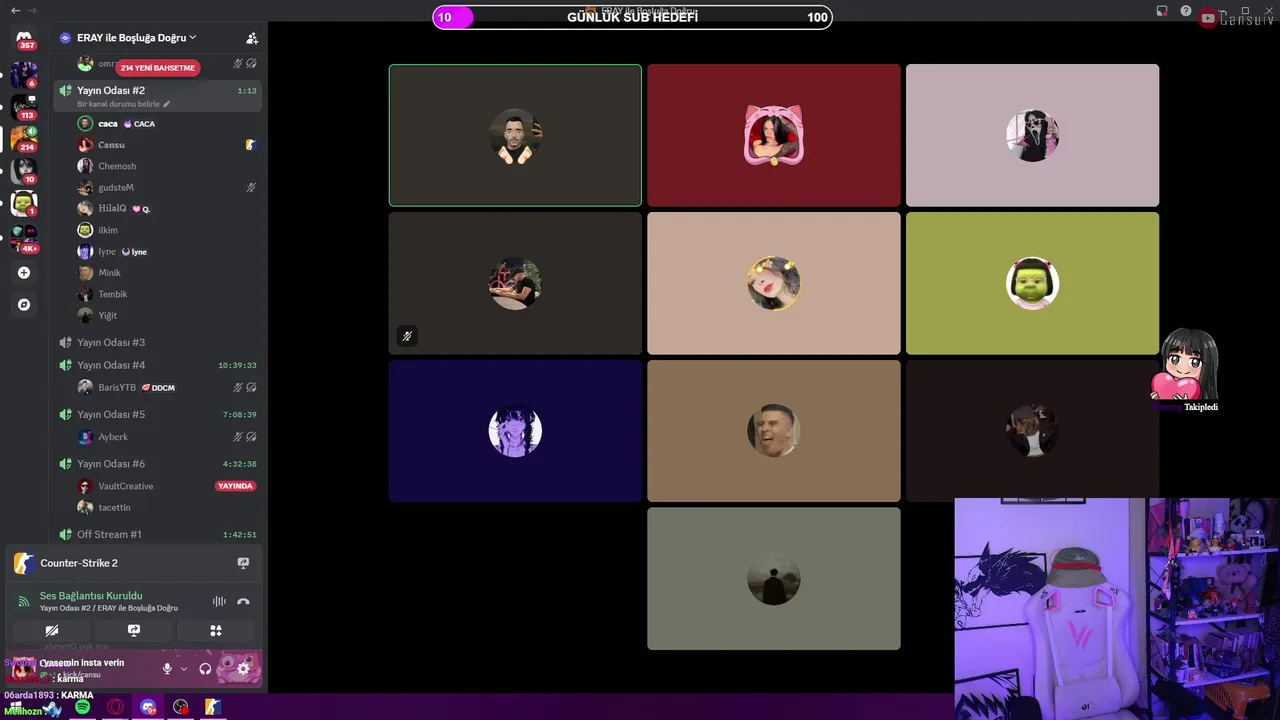Image resolution: width=1280 pixels, height=720 pixels.
Task: Open microphone input options chevron
Action: point(183,669)
